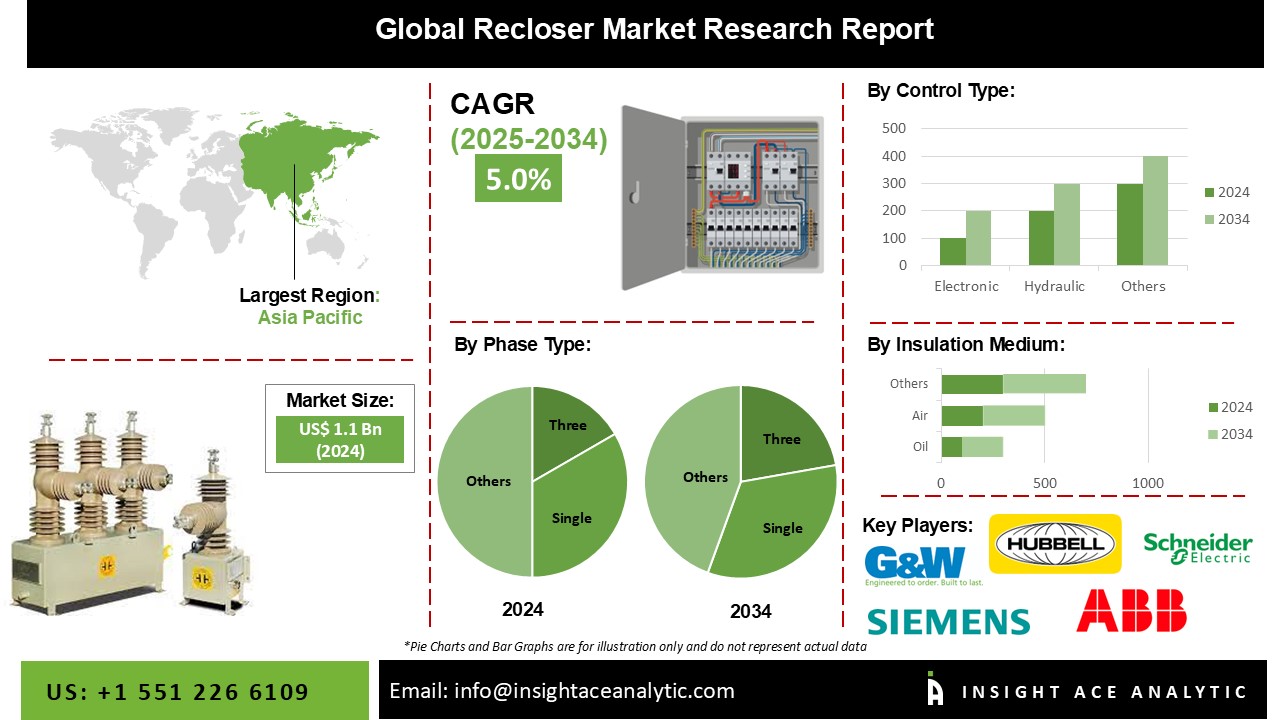Click the Electronic 2024 bar
1280x720 pixels.
953,252
